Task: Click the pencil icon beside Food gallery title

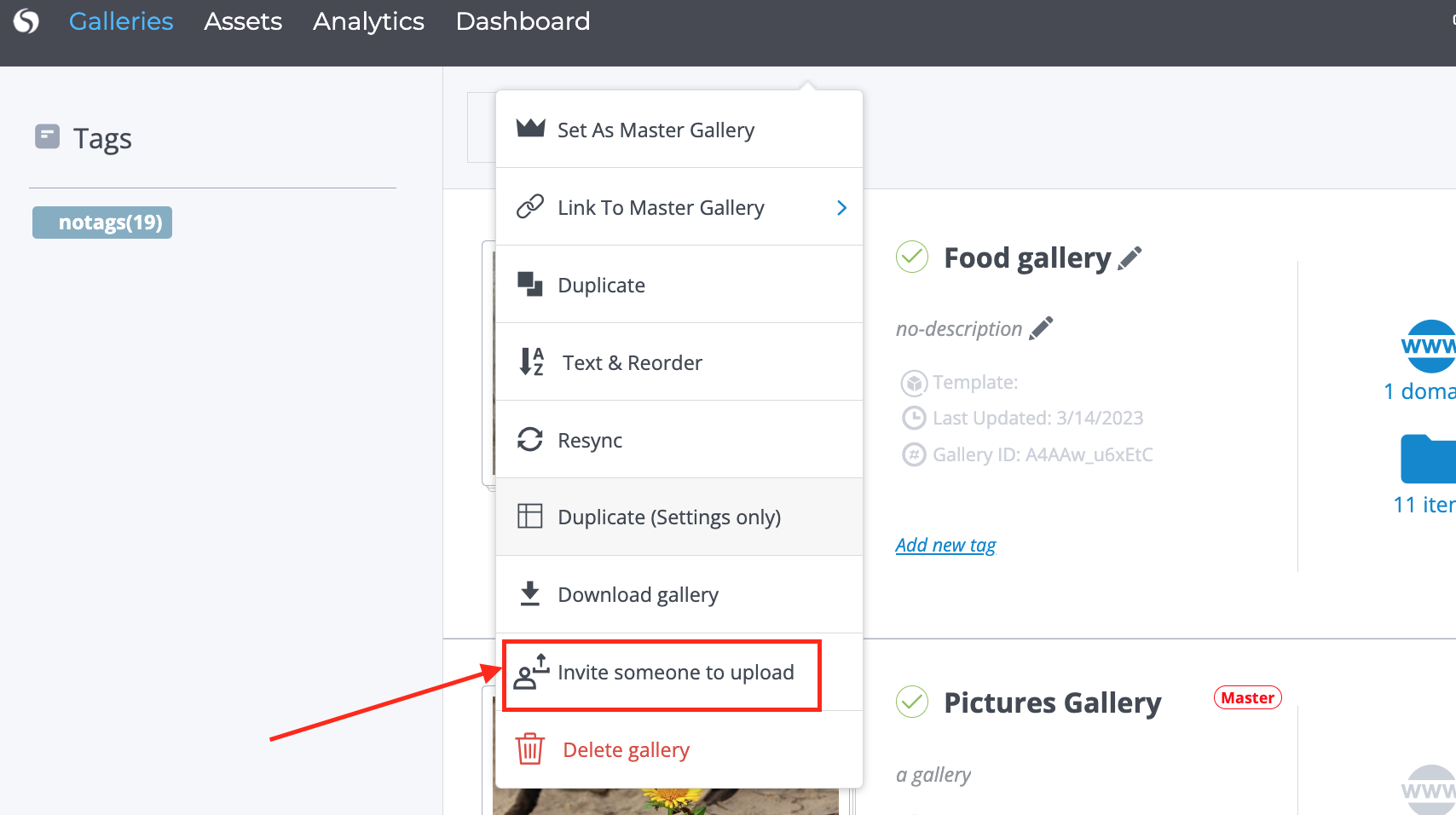Action: (x=1130, y=258)
